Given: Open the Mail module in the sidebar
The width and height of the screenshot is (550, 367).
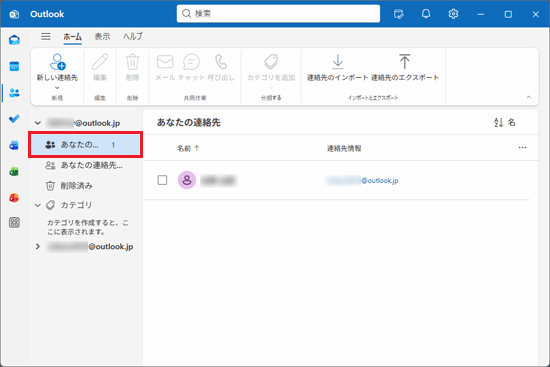Looking at the screenshot, I should coord(14,40).
